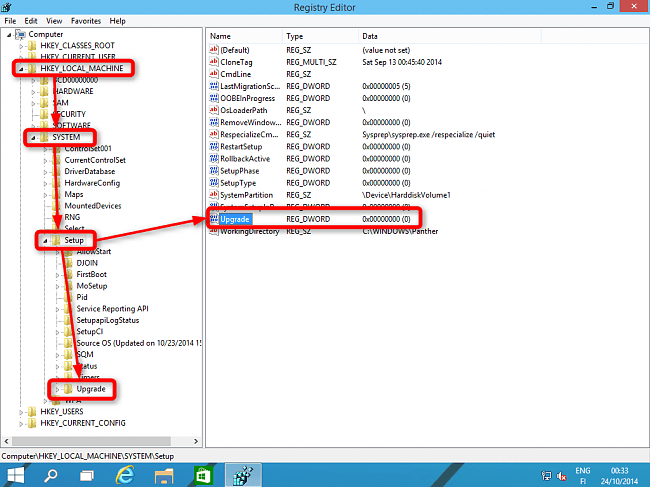Click the taskbar Search magnifier icon
Screen dimensions: 650x487
tap(51, 473)
